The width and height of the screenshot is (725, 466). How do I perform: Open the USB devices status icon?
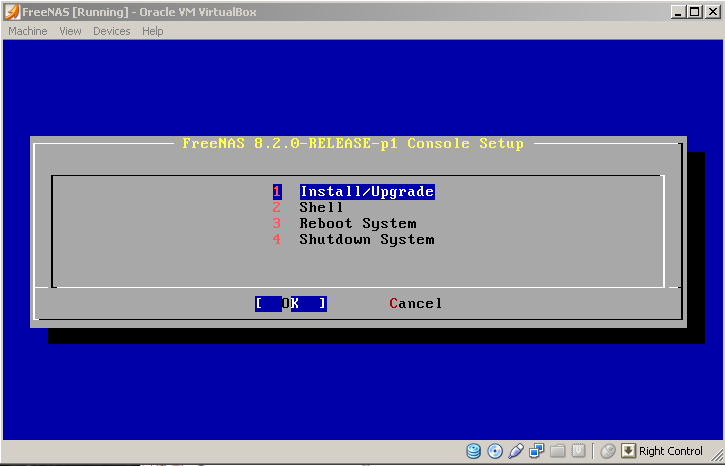(x=516, y=451)
